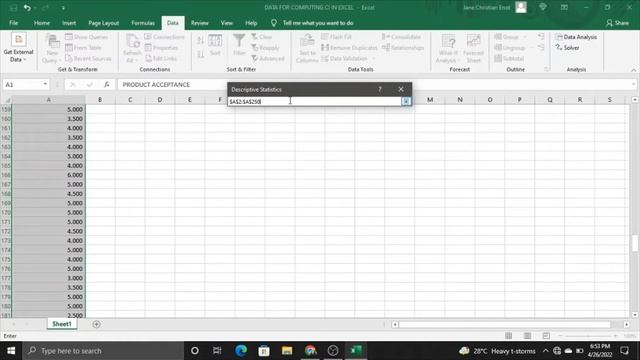Switch to the Formulas tab
The height and width of the screenshot is (360, 640).
pyautogui.click(x=143, y=23)
